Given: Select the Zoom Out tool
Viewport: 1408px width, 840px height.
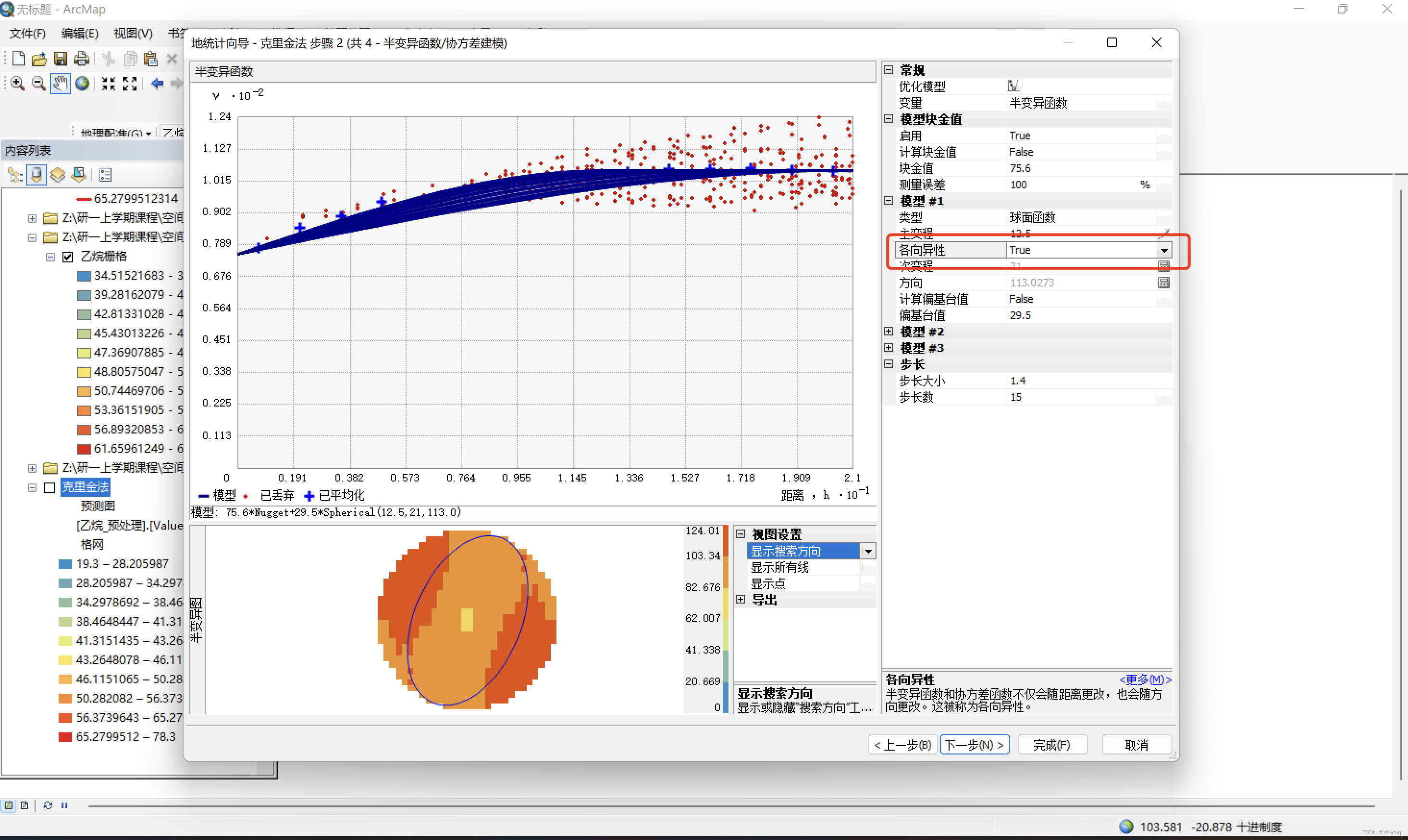Looking at the screenshot, I should (x=38, y=84).
